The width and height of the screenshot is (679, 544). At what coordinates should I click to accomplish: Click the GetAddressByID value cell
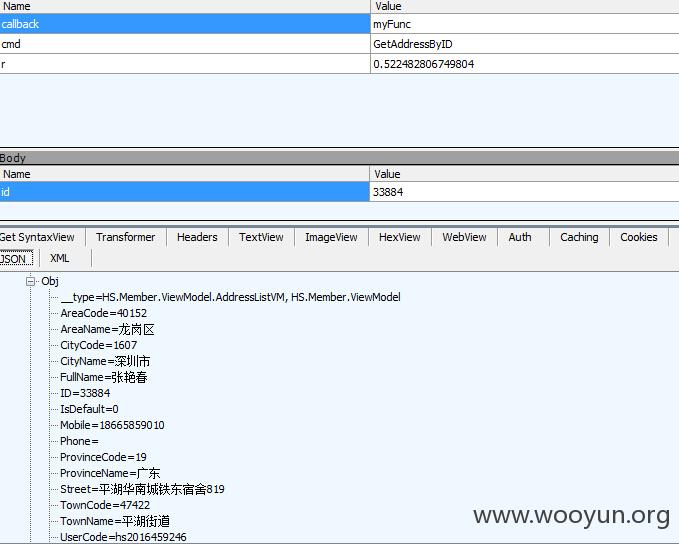pyautogui.click(x=525, y=44)
